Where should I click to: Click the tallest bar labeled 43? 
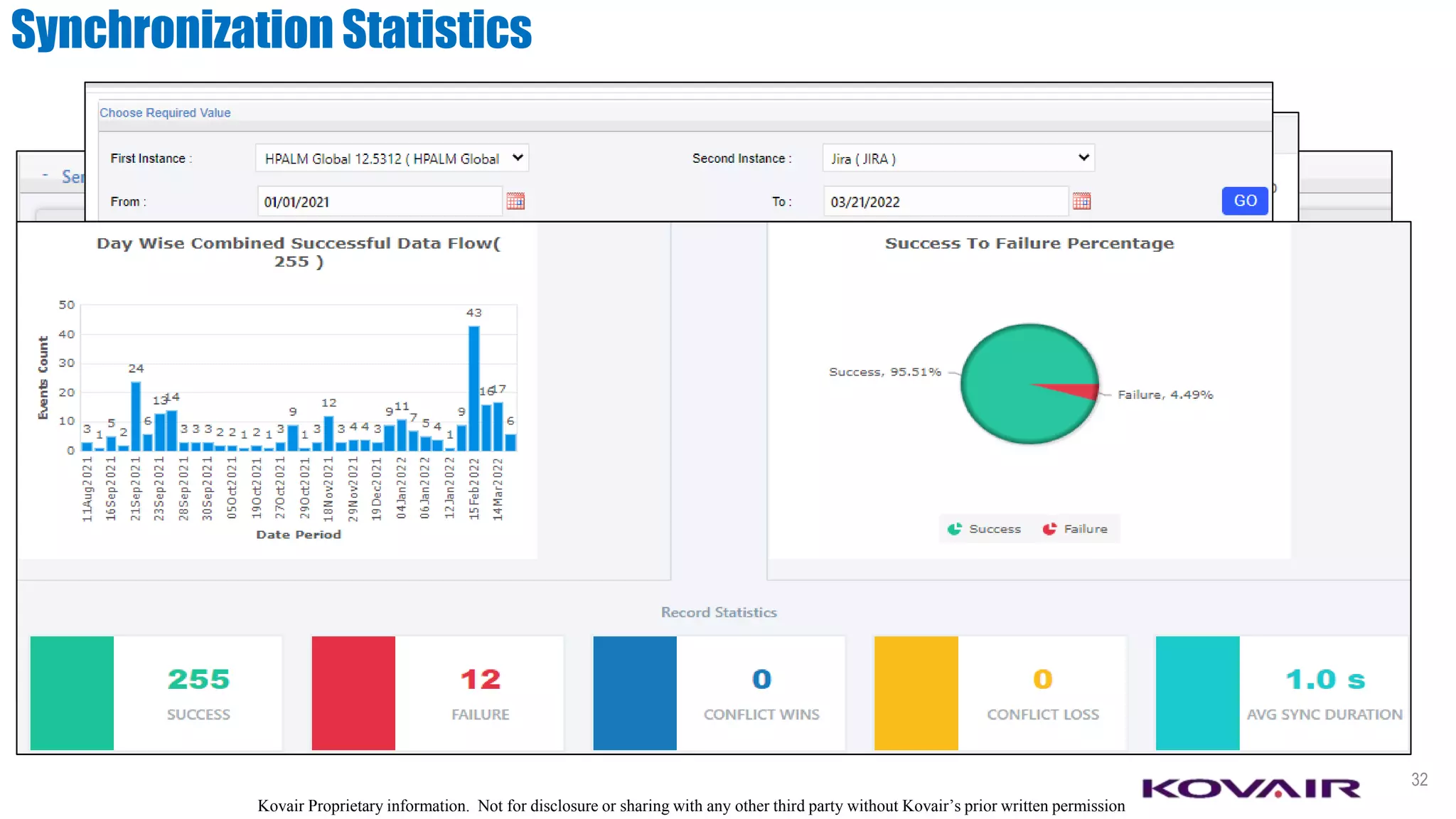[x=474, y=387]
